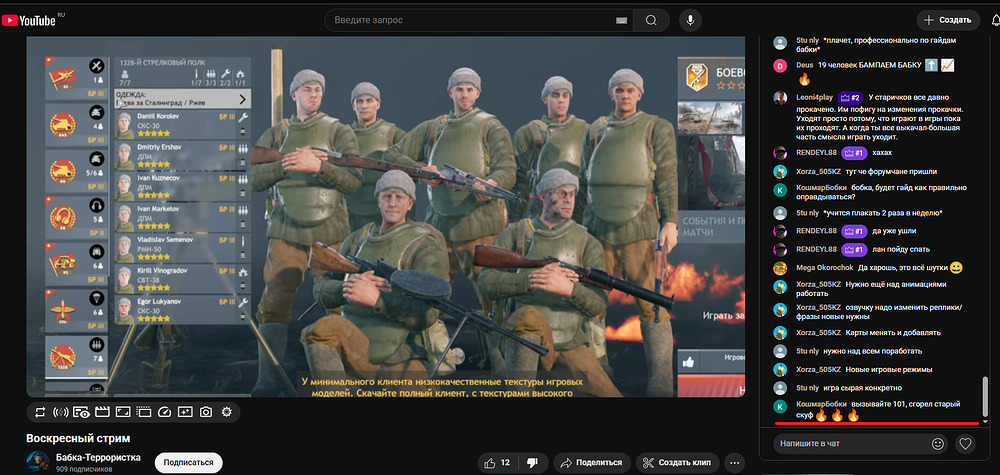
Task: Click the live chat scrollbar
Action: [985, 400]
